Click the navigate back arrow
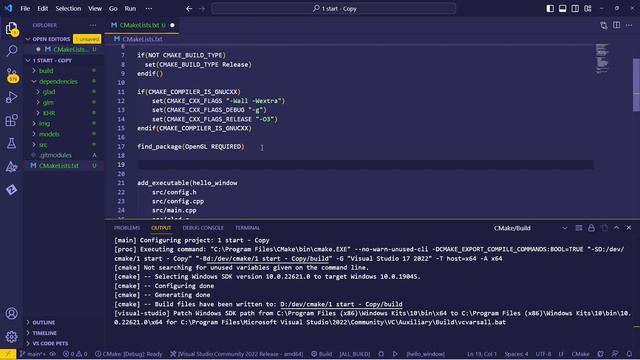Viewport: 640px width, 360px height. 189,9
